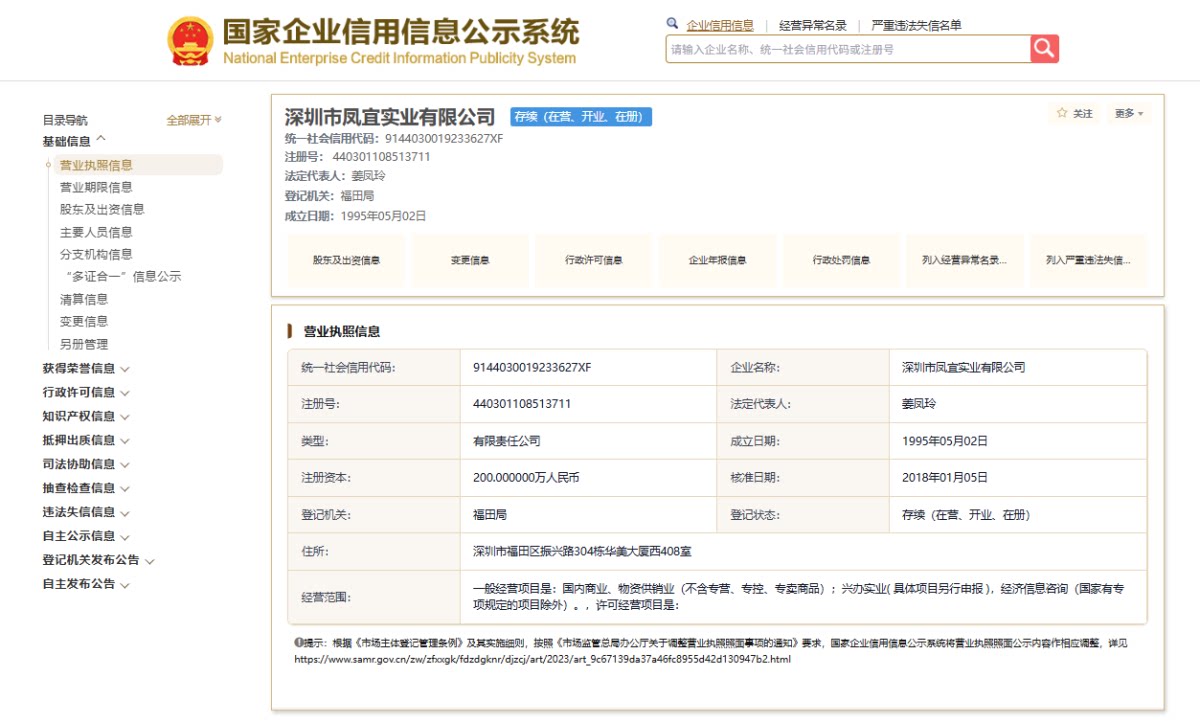Open the samr.gov.cn notice link
The height and width of the screenshot is (722, 1200).
pos(542,659)
